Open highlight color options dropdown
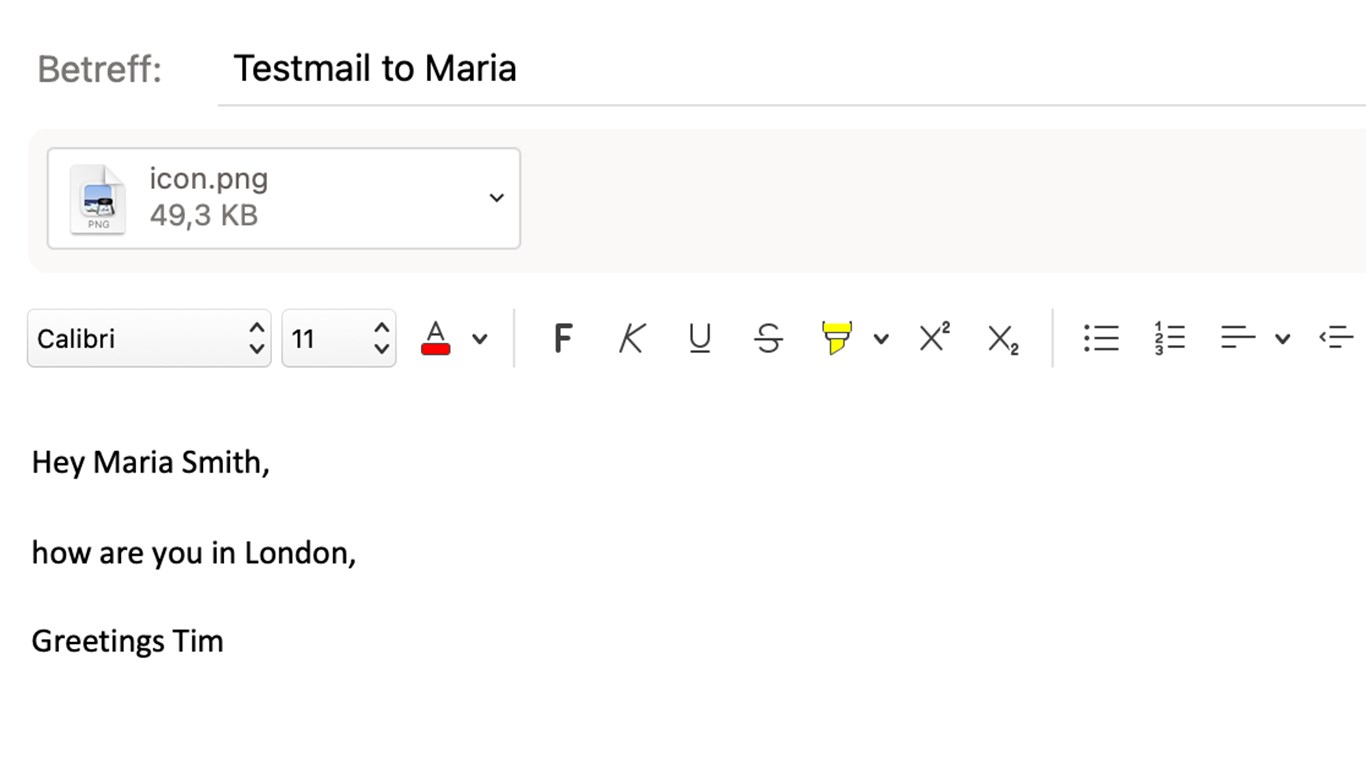 881,339
